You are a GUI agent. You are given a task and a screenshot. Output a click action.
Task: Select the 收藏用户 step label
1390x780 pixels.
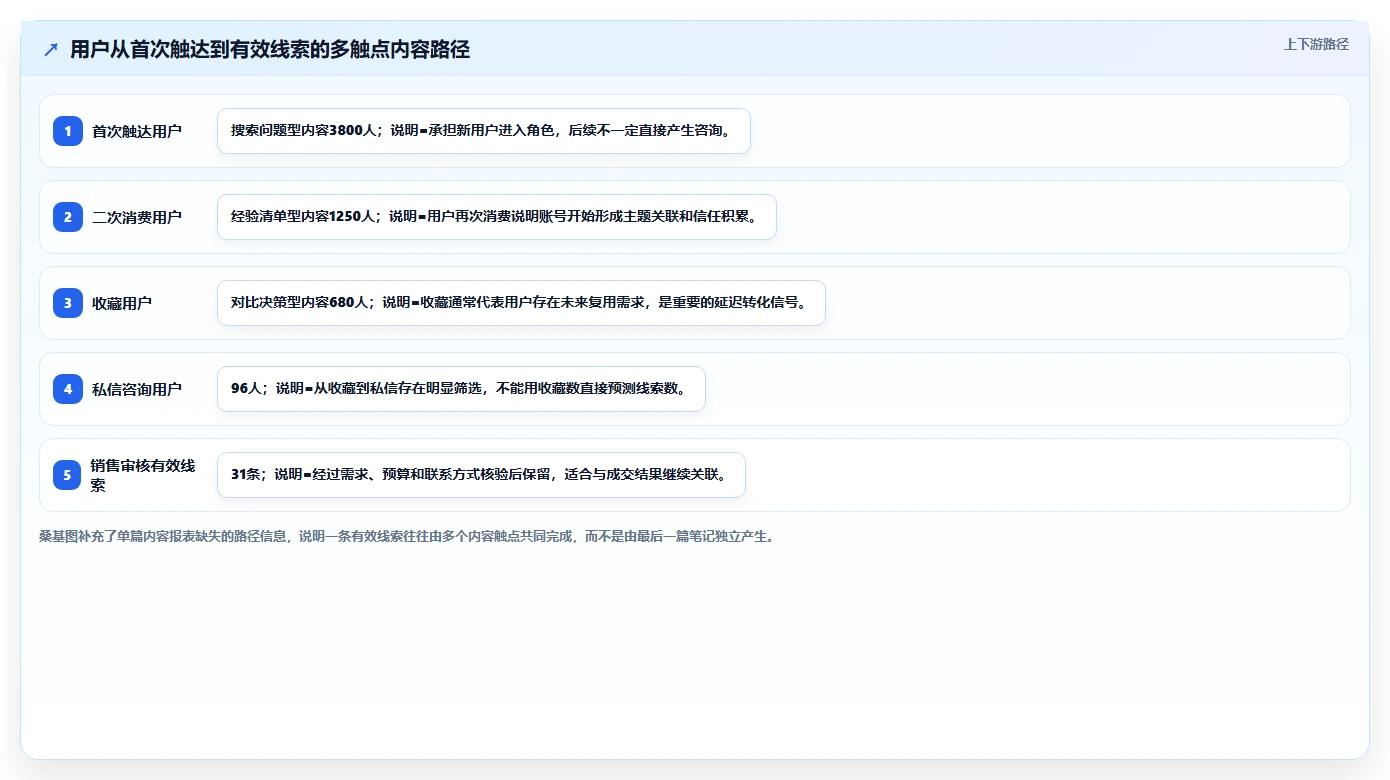pyautogui.click(x=122, y=303)
